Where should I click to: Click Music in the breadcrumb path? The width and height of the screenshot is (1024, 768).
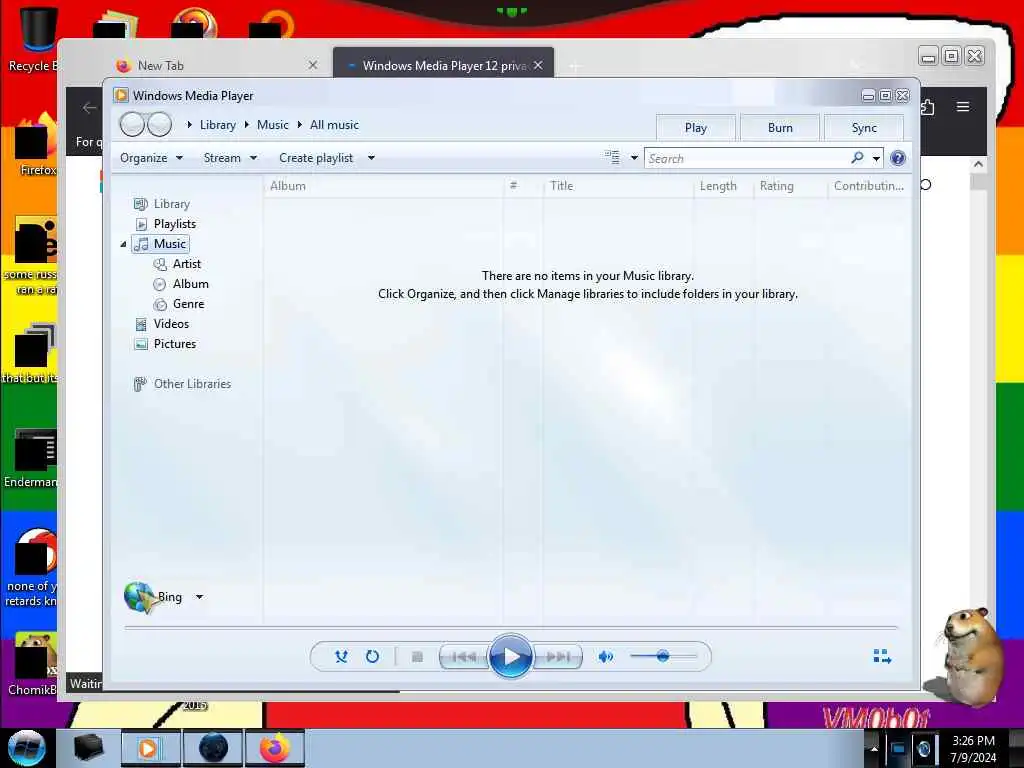pyautogui.click(x=272, y=125)
